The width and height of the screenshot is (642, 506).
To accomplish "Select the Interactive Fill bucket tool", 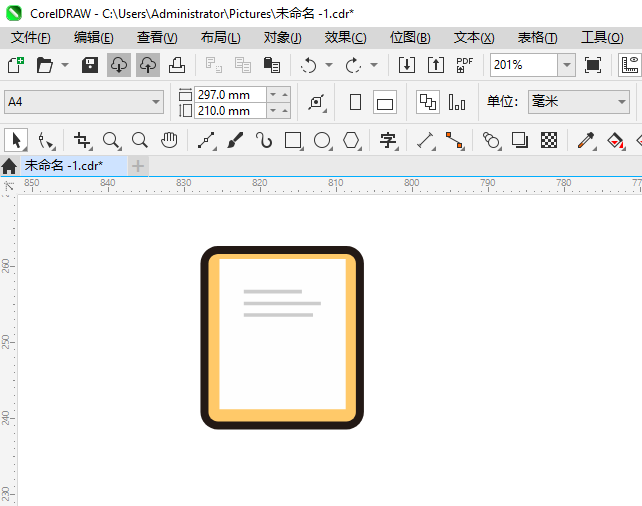I will tap(615, 140).
